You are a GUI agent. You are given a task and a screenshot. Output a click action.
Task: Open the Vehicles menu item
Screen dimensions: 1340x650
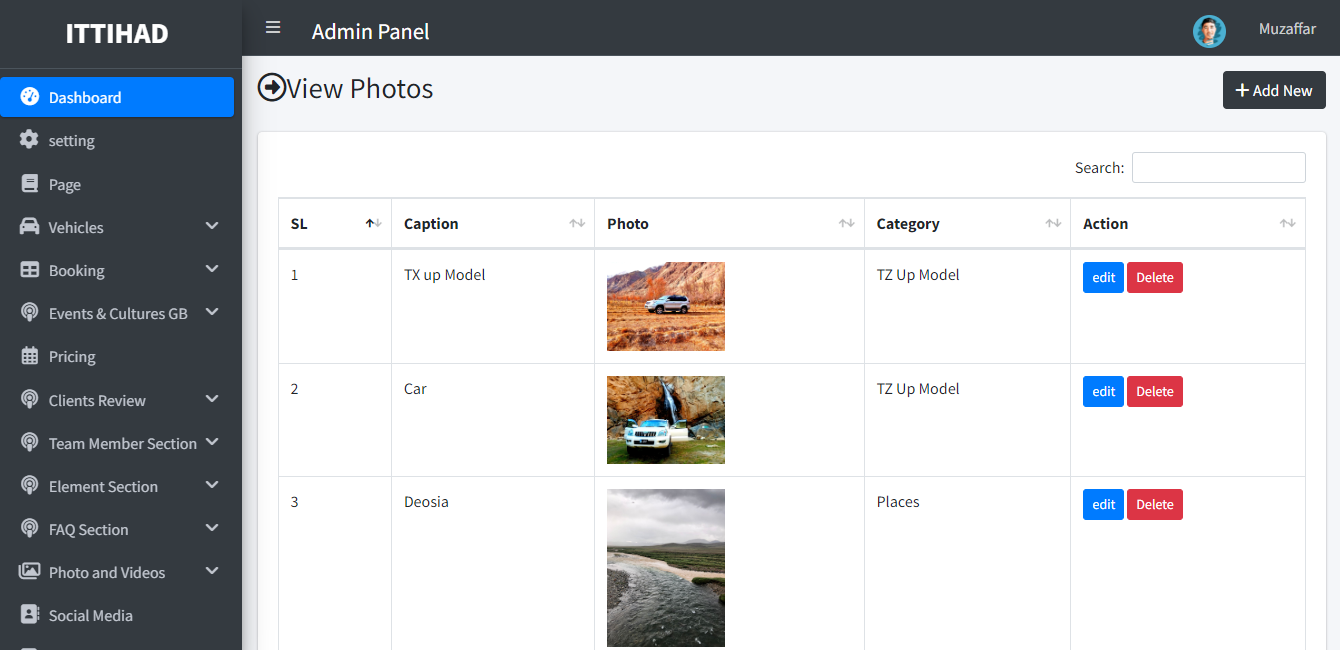pyautogui.click(x=117, y=227)
